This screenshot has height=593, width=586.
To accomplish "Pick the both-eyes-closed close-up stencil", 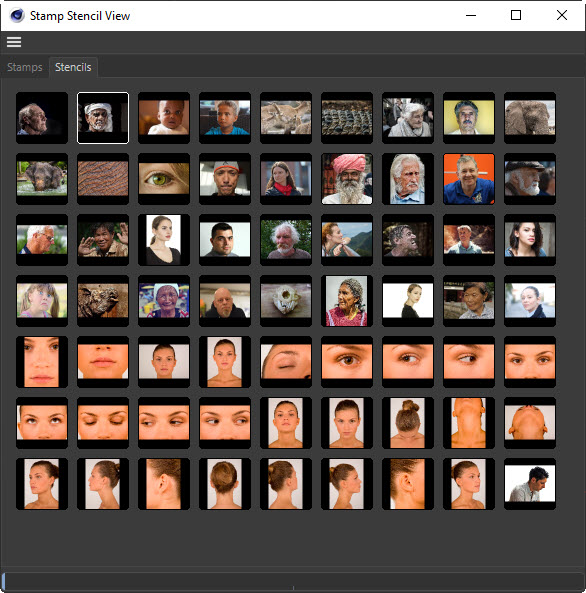I will point(103,423).
